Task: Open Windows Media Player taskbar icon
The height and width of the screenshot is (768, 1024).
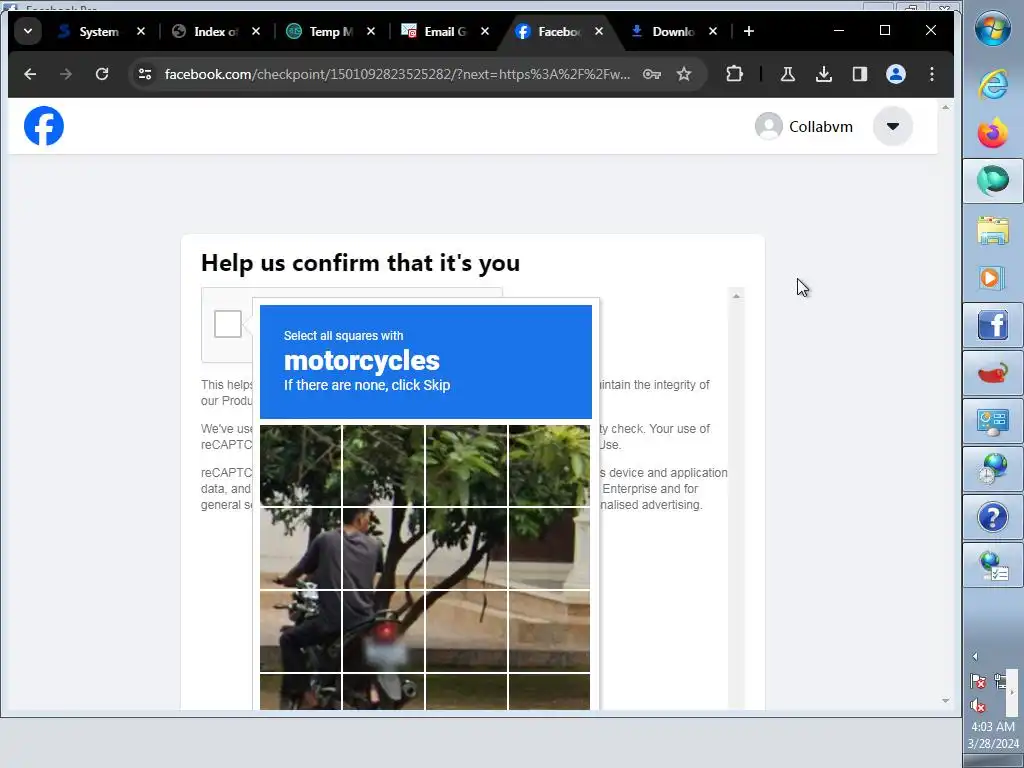Action: coord(993,278)
